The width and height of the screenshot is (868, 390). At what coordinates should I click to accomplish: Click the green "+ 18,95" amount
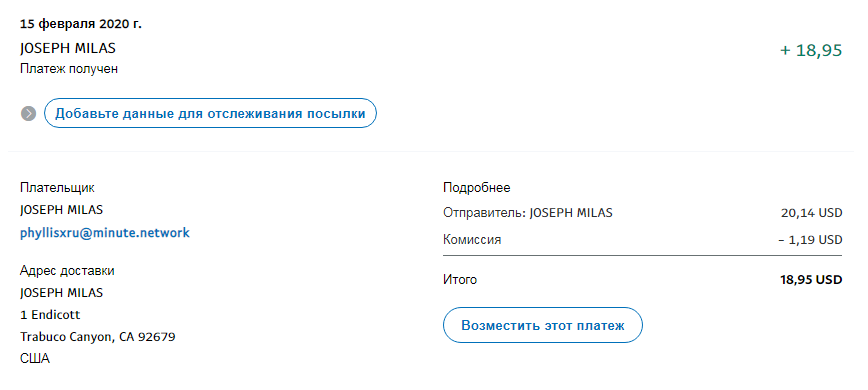pyautogui.click(x=811, y=50)
